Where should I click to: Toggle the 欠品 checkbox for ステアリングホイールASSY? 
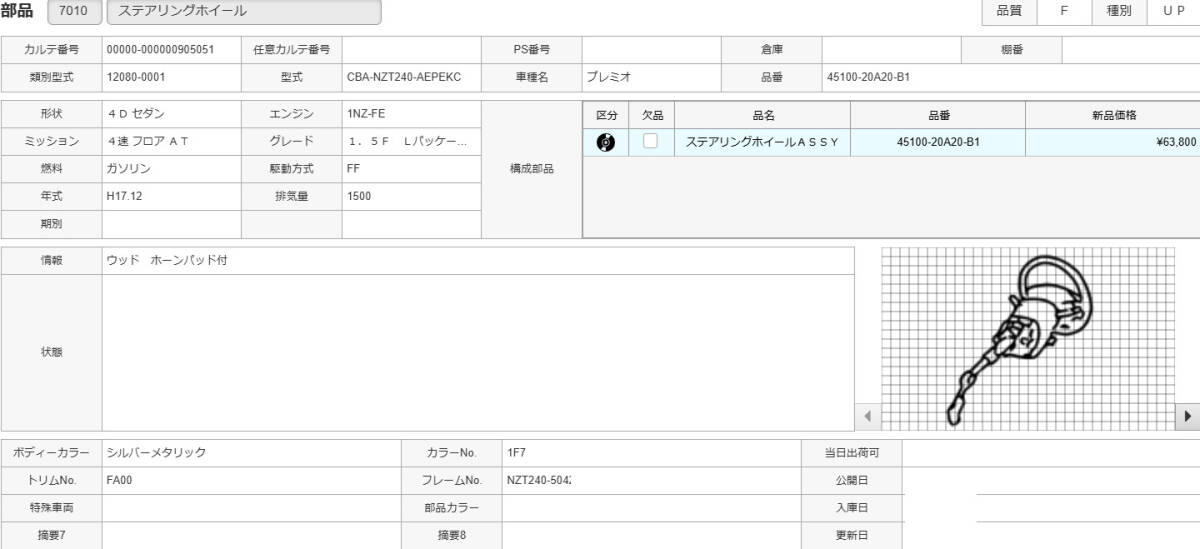coord(650,142)
